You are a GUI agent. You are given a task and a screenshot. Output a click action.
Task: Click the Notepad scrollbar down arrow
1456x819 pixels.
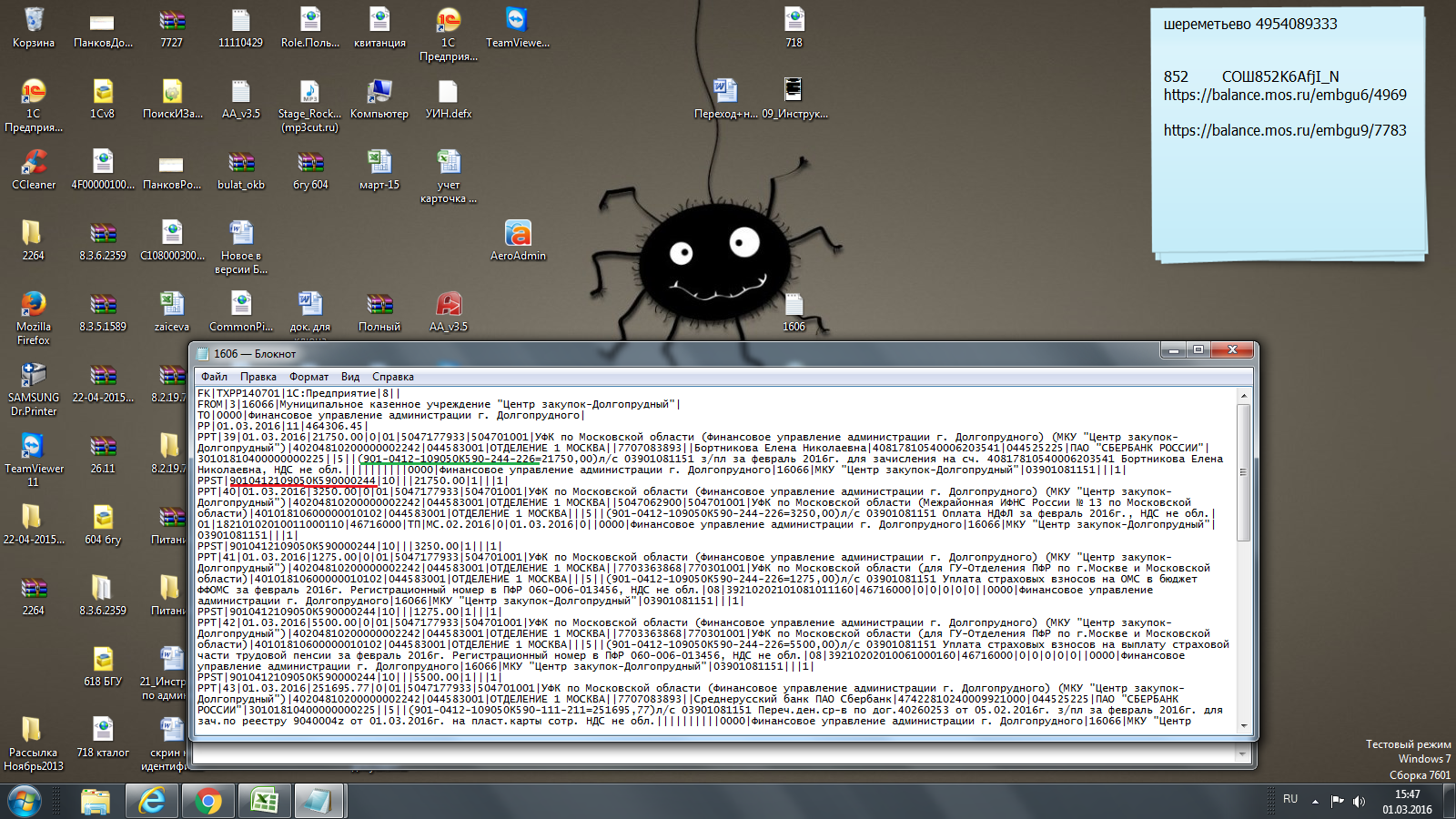[x=1244, y=725]
